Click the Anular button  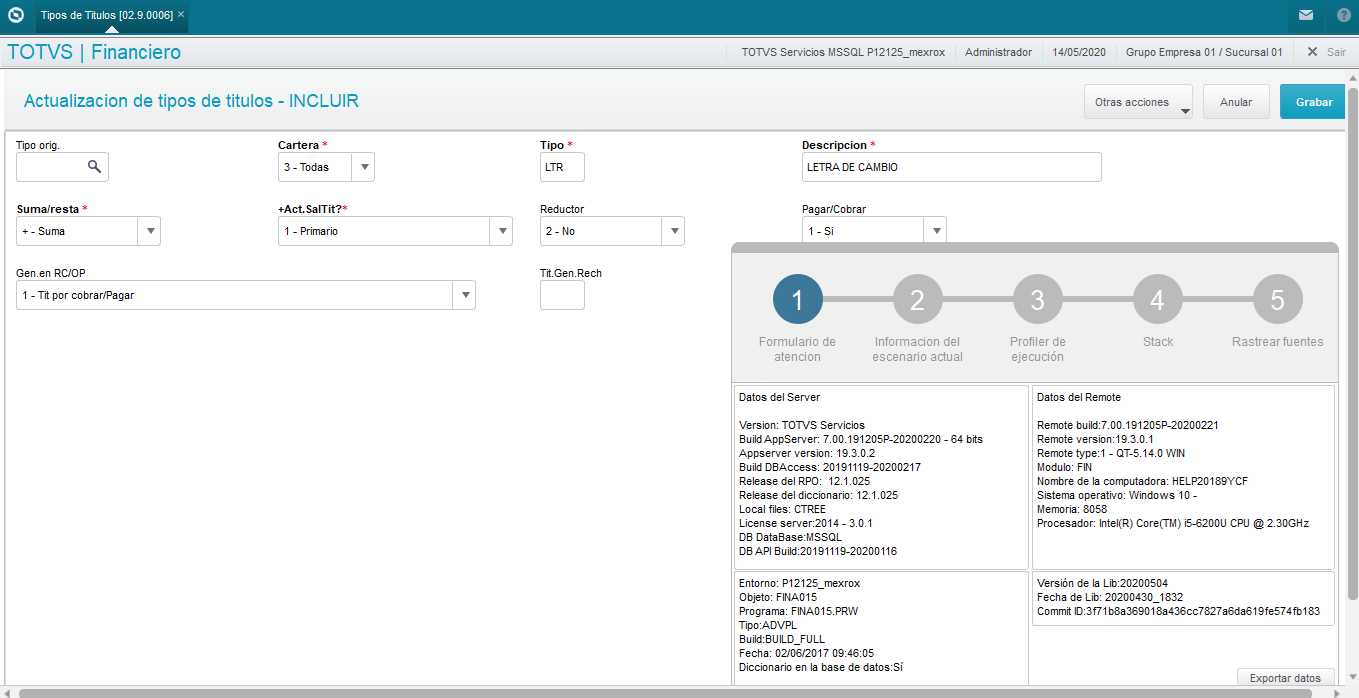pos(1236,102)
